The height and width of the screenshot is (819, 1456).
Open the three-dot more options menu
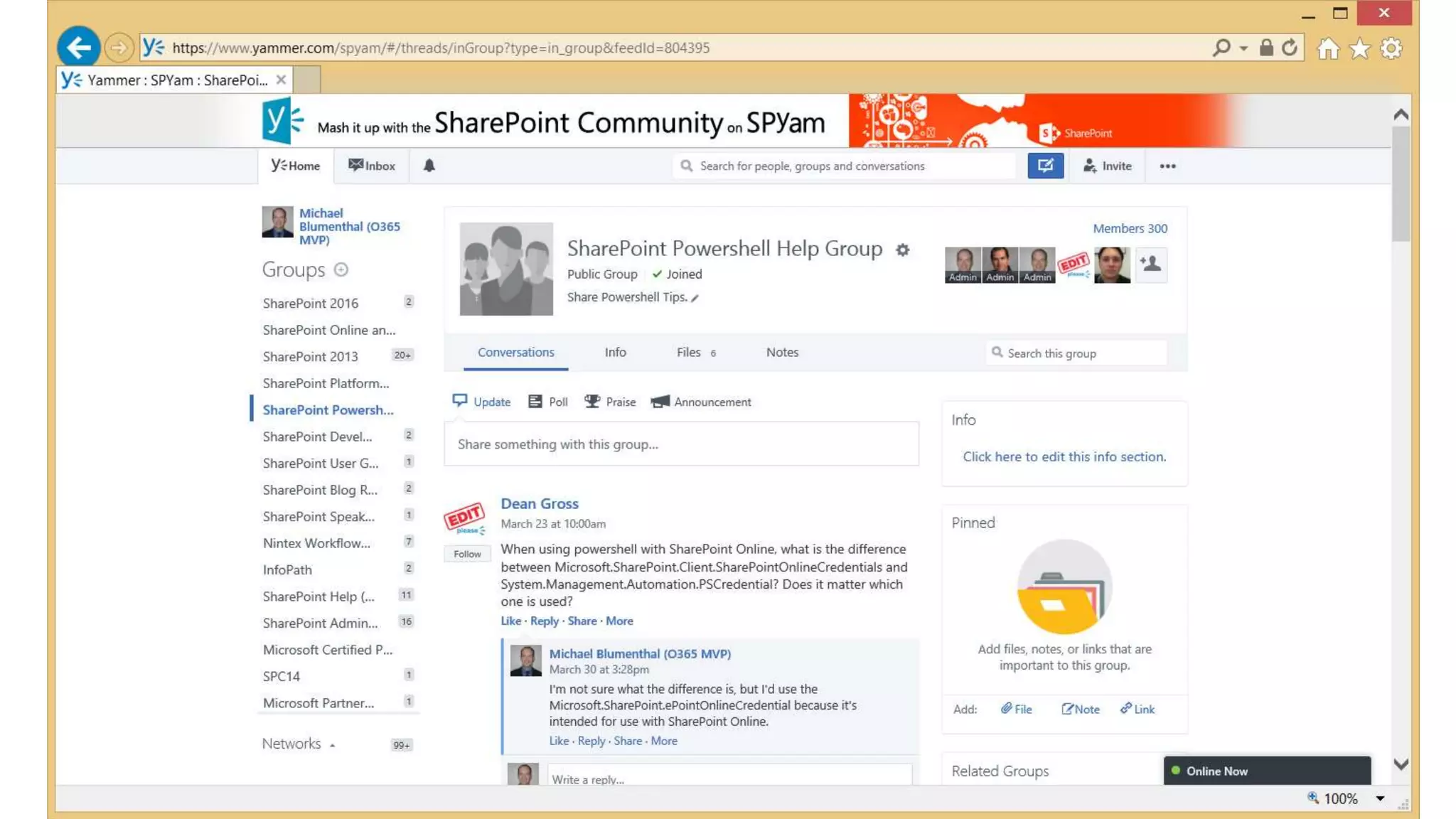pyautogui.click(x=1167, y=166)
